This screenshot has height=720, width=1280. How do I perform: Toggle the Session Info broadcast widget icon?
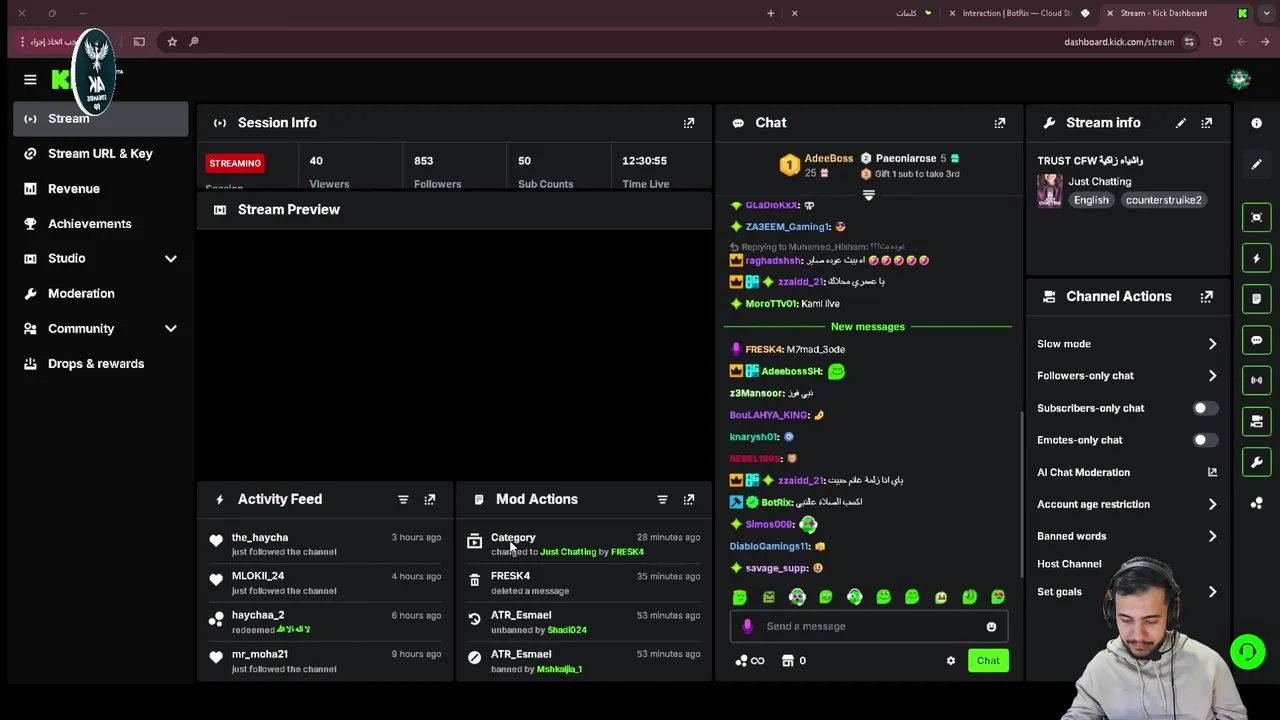click(1257, 380)
